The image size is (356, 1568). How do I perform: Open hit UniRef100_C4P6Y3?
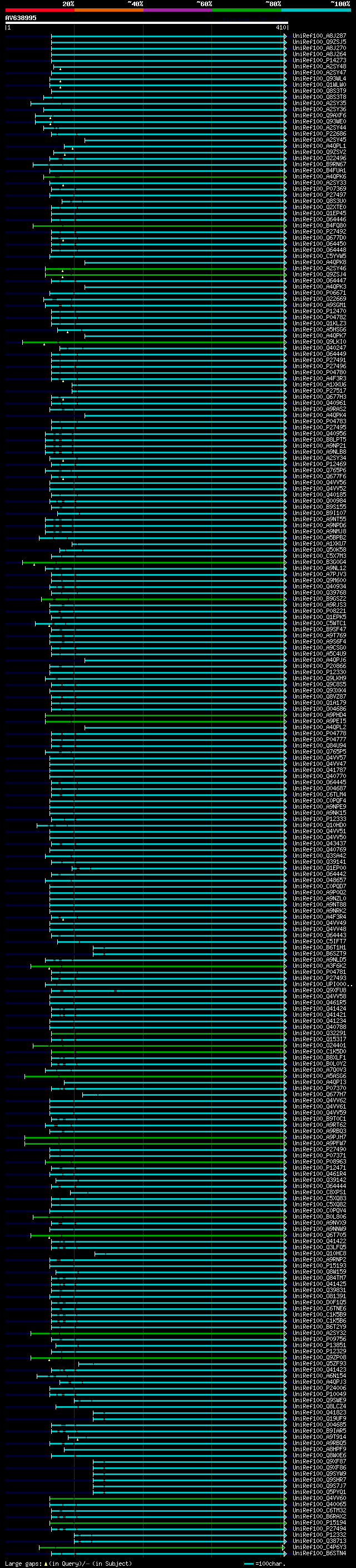click(319, 1547)
